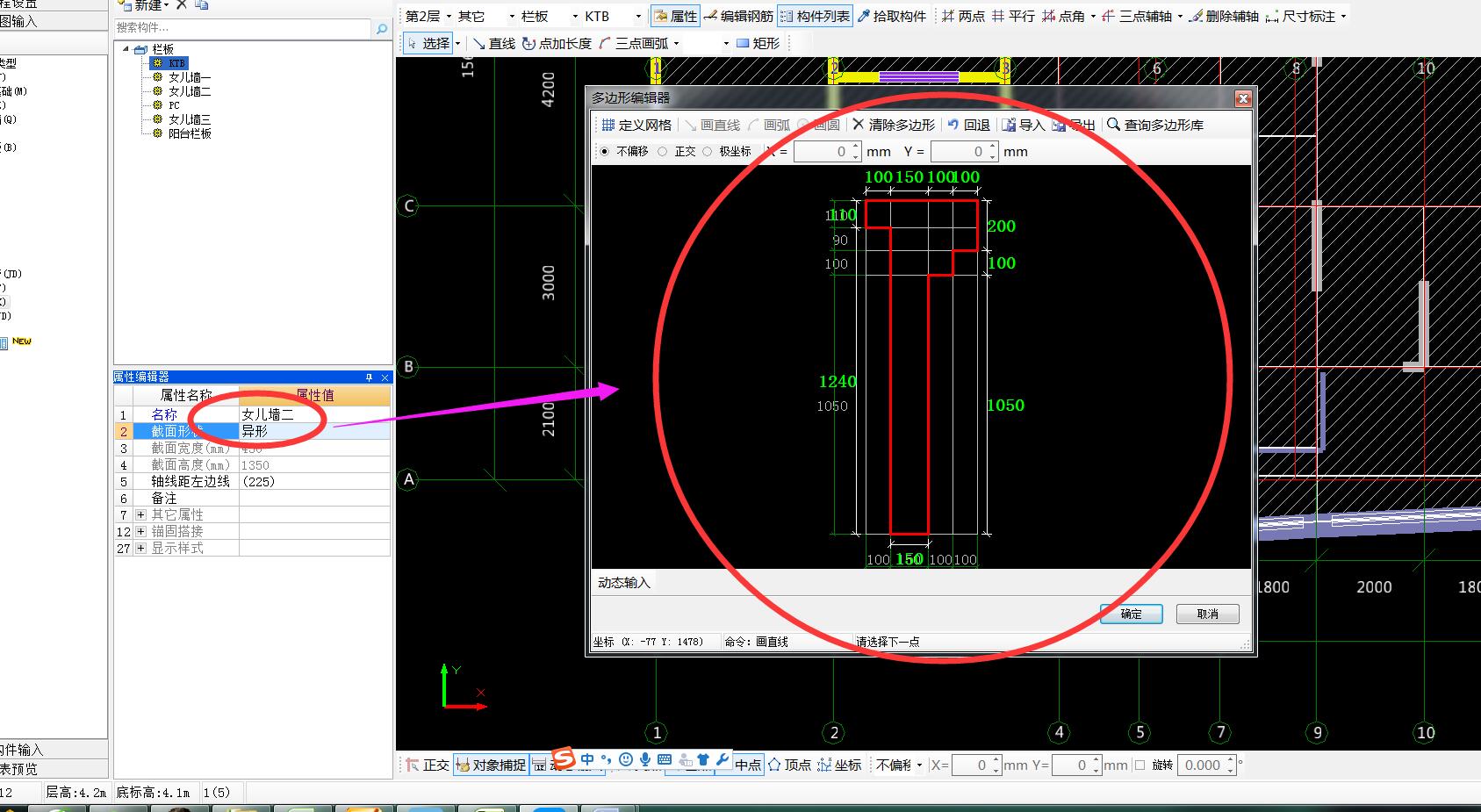Select 两点 auxiliary axis tool
Image resolution: width=1481 pixels, height=812 pixels.
pyautogui.click(x=963, y=16)
